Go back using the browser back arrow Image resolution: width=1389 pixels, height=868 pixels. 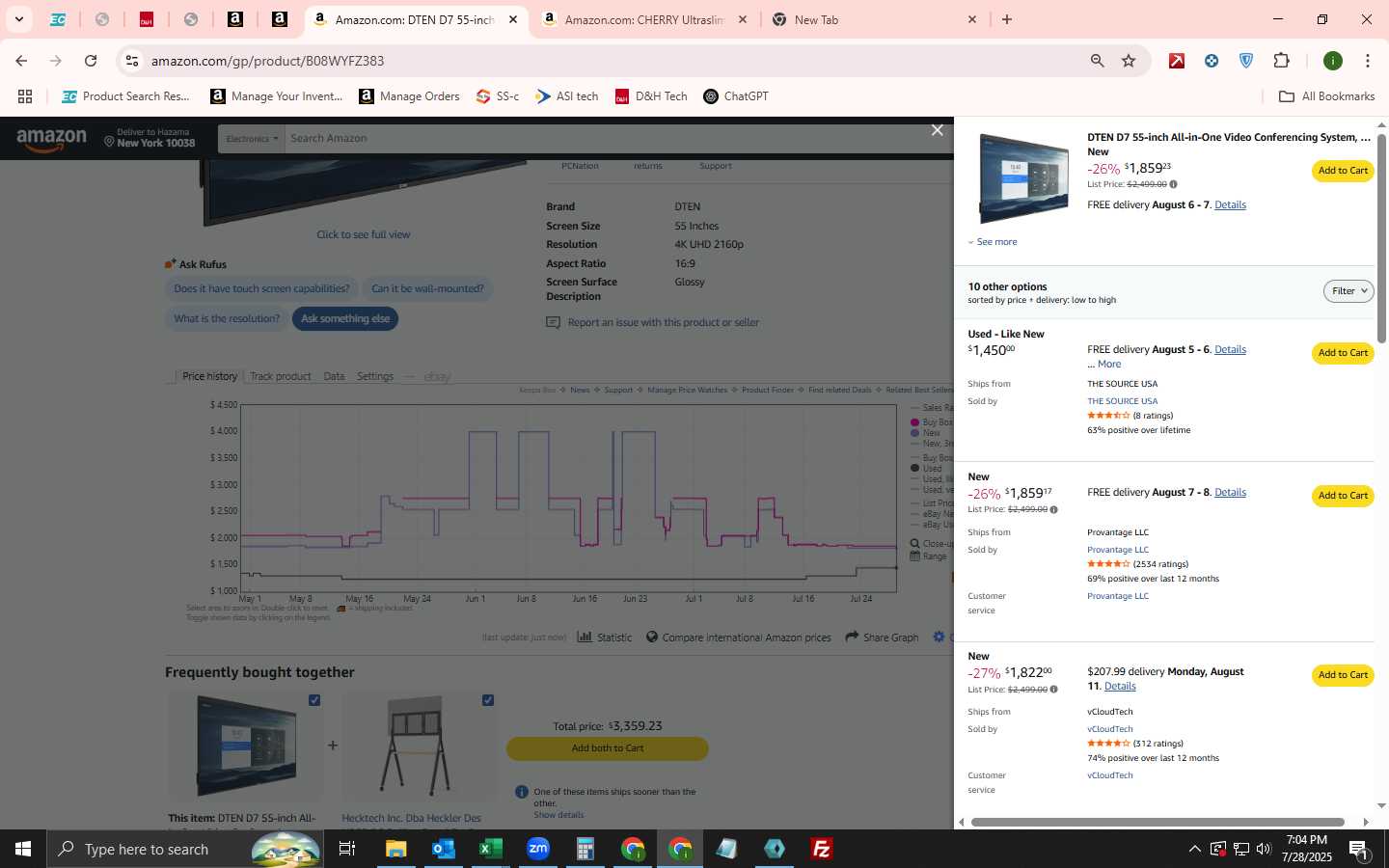point(21,61)
